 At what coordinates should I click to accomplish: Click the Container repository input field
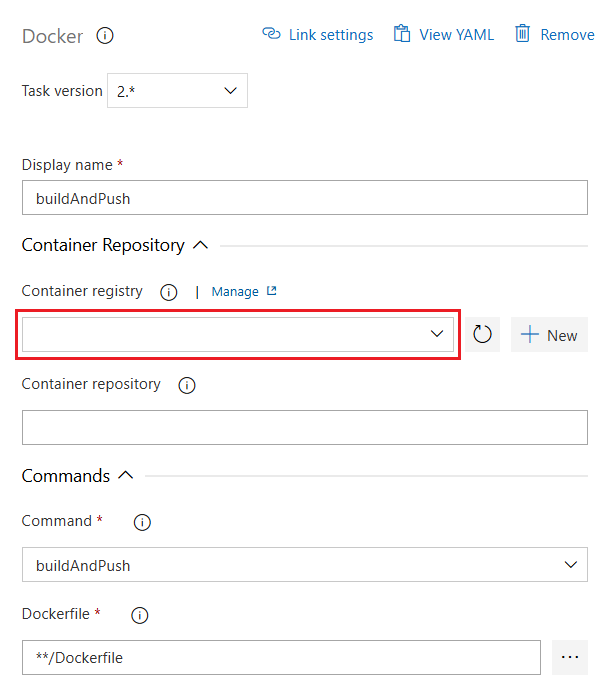click(304, 427)
